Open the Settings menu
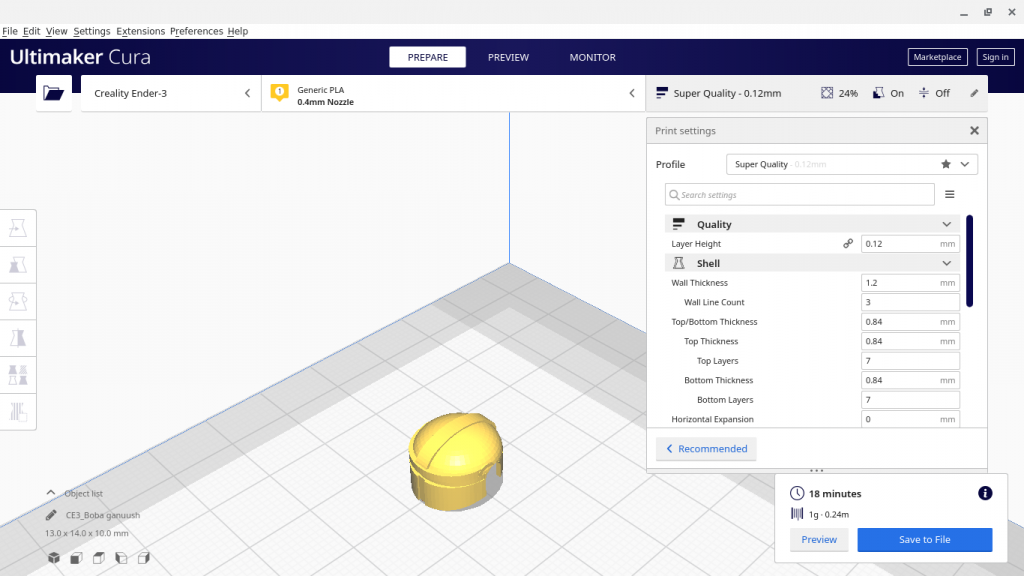This screenshot has width=1024, height=576. [92, 31]
